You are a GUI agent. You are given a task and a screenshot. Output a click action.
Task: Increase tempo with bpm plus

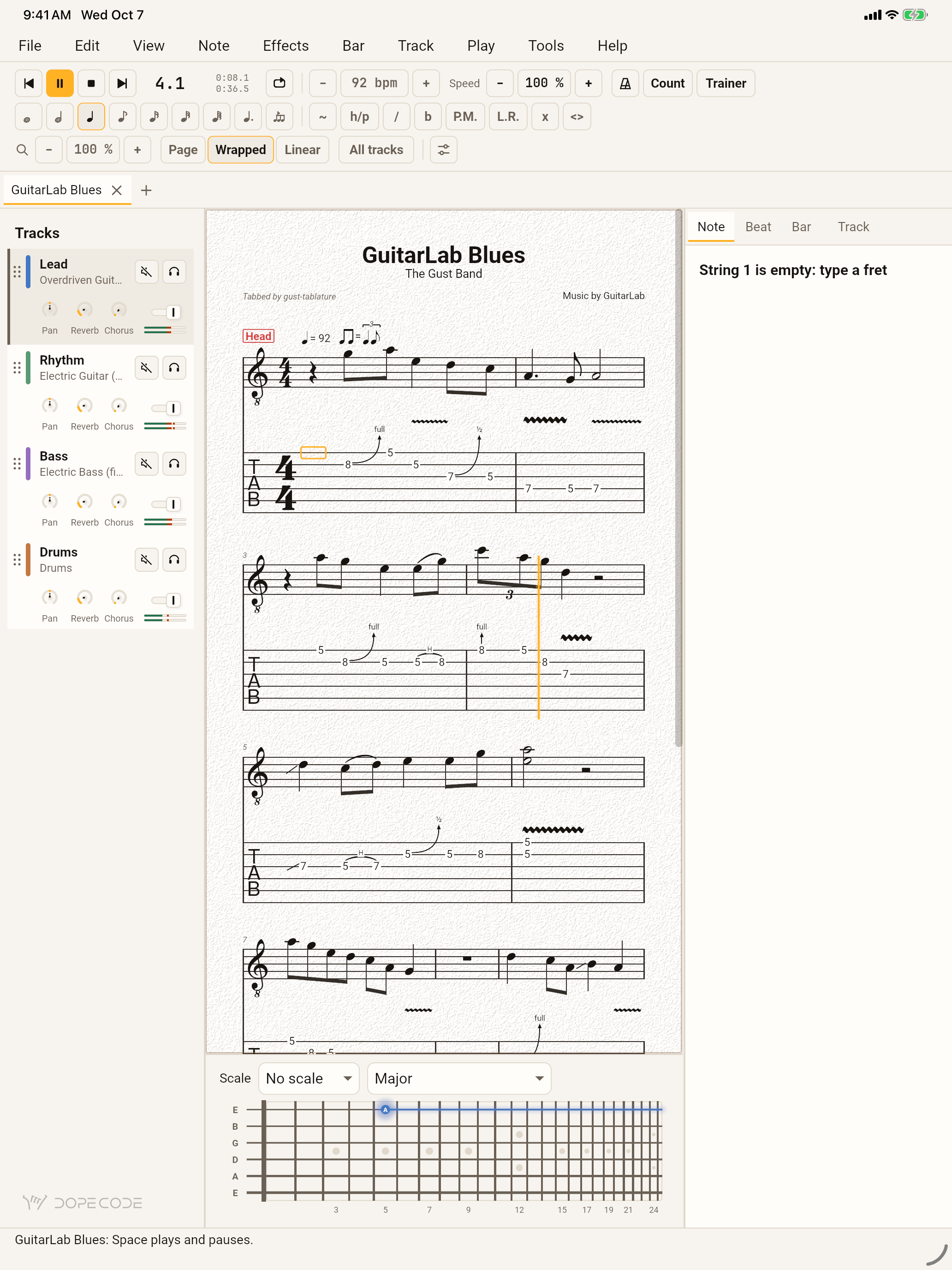point(426,83)
